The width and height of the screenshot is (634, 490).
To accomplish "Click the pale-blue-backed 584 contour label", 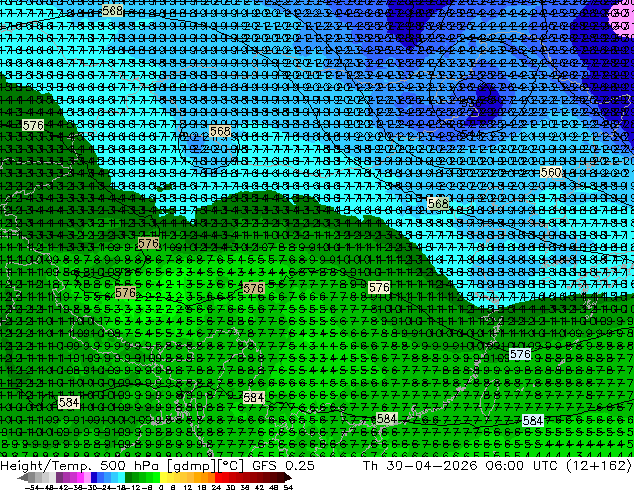I will [x=533, y=420].
